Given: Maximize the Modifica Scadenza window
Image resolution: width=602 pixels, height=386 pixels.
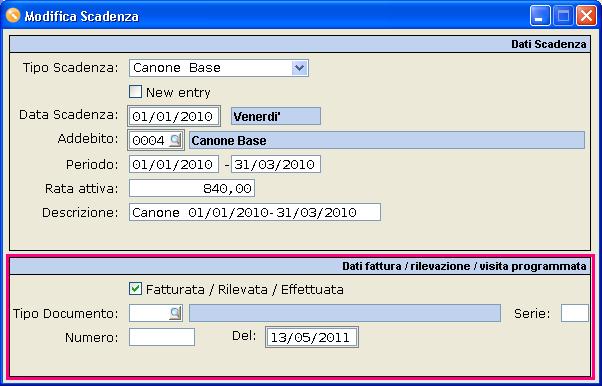Looking at the screenshot, I should (x=563, y=16).
